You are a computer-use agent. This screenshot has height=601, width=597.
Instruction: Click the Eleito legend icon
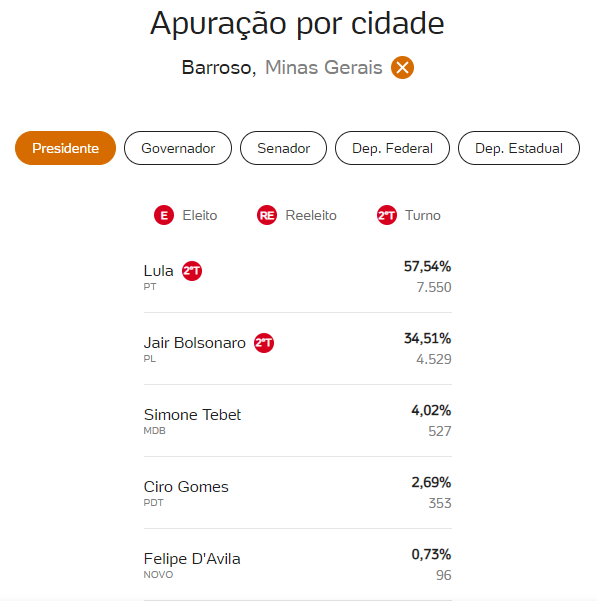coord(164,215)
